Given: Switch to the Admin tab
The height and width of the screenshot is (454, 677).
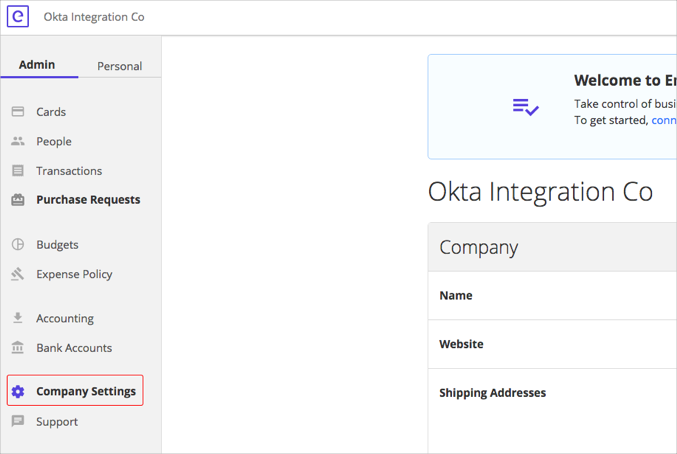Looking at the screenshot, I should tap(37, 65).
